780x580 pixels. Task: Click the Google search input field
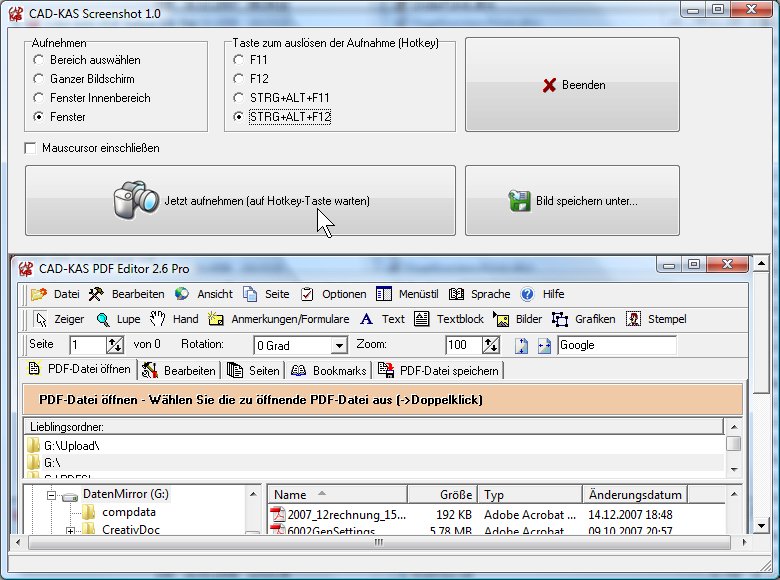616,345
